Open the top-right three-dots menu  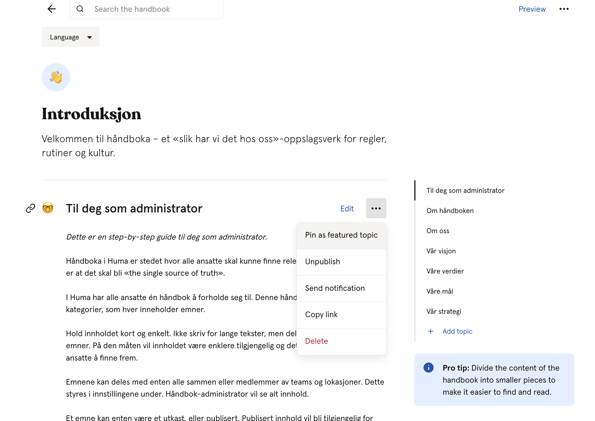pos(564,9)
